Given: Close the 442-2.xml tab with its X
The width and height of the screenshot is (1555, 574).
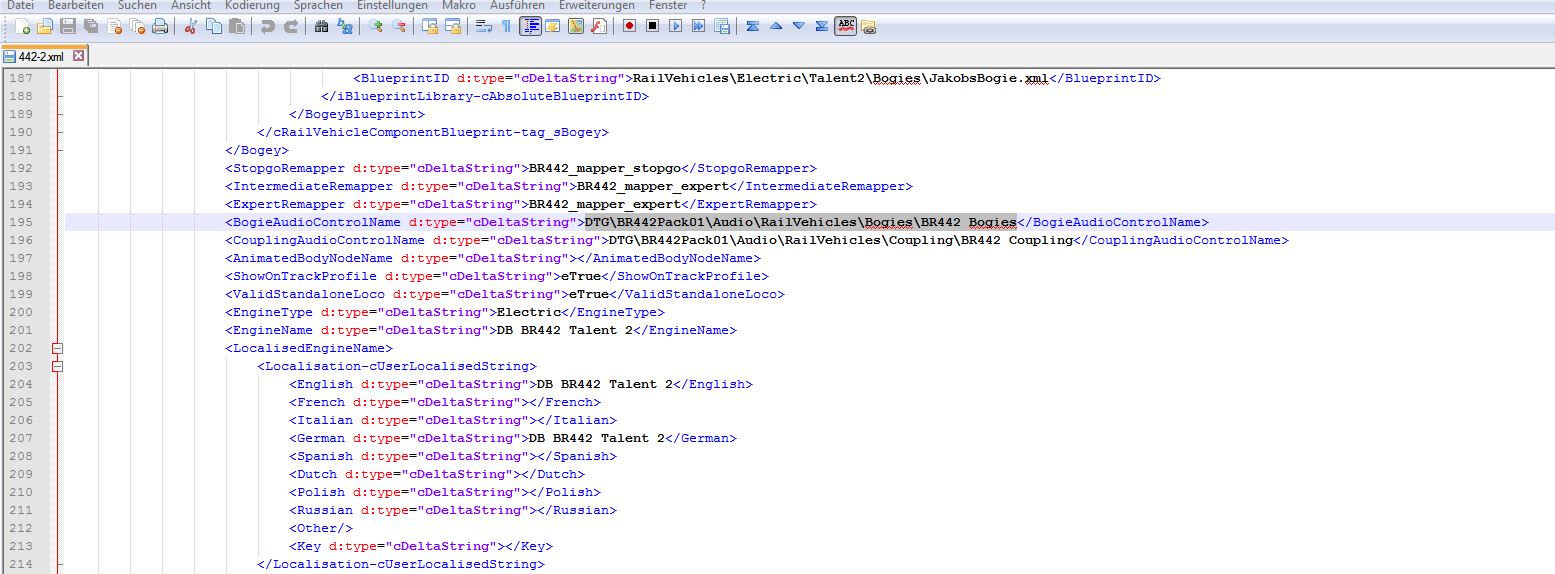Looking at the screenshot, I should click(78, 56).
